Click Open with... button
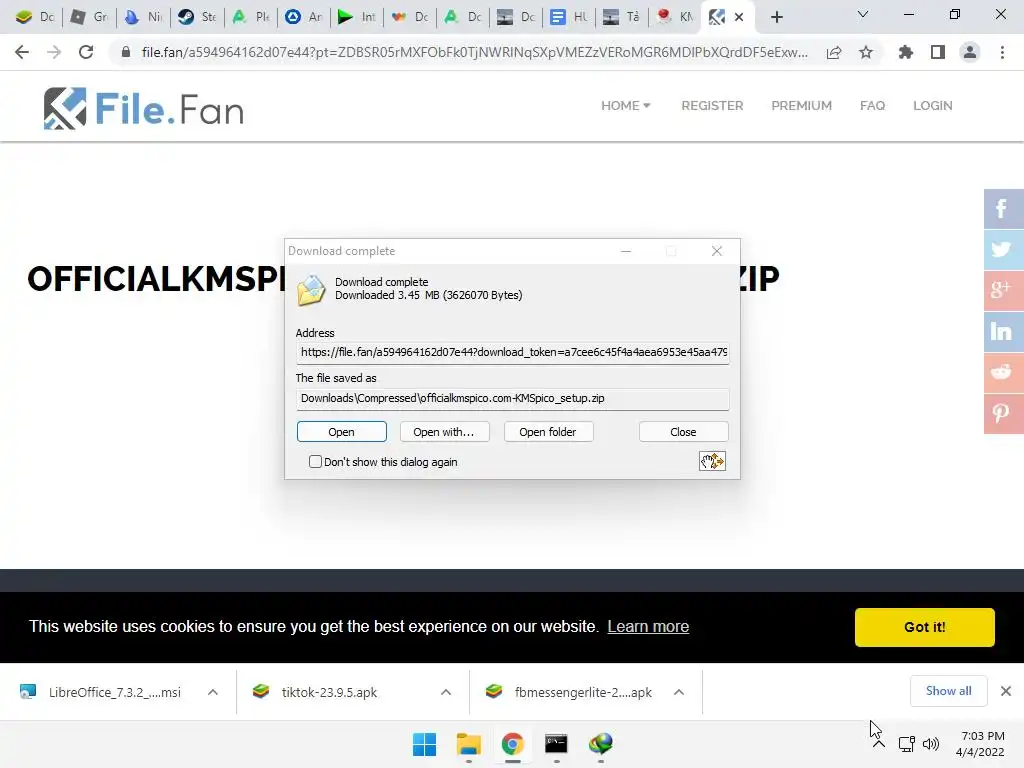Viewport: 1024px width, 768px height. [x=443, y=432]
